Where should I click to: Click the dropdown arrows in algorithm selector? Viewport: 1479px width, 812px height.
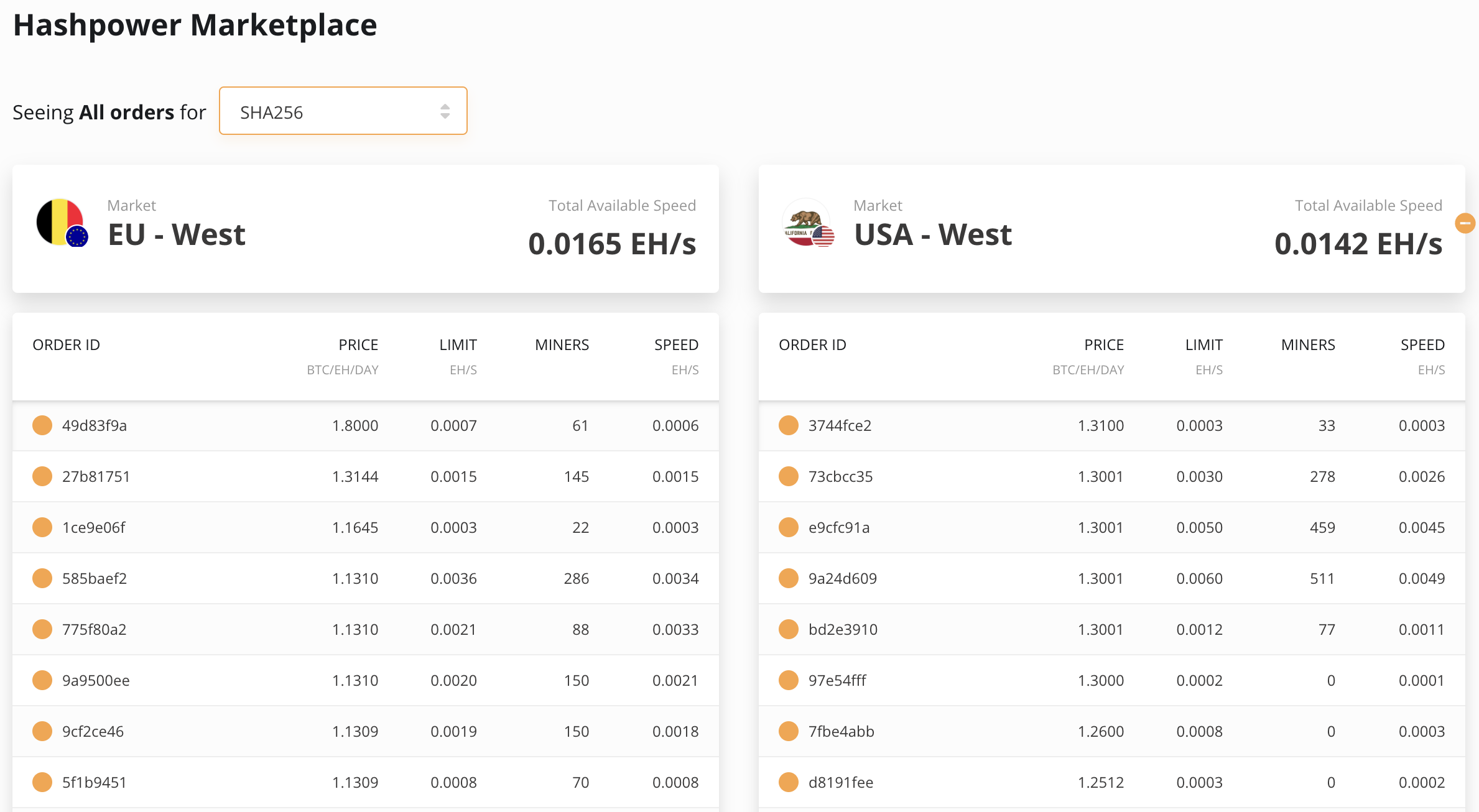445,111
